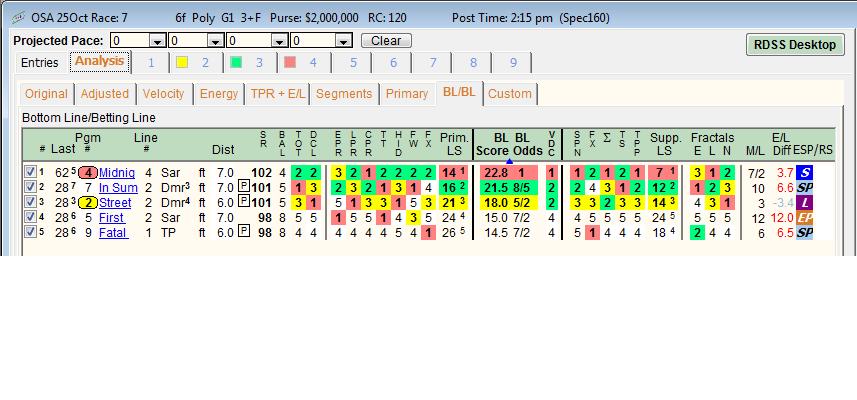Click the Dist column header
The height and width of the screenshot is (400, 857).
pos(223,150)
